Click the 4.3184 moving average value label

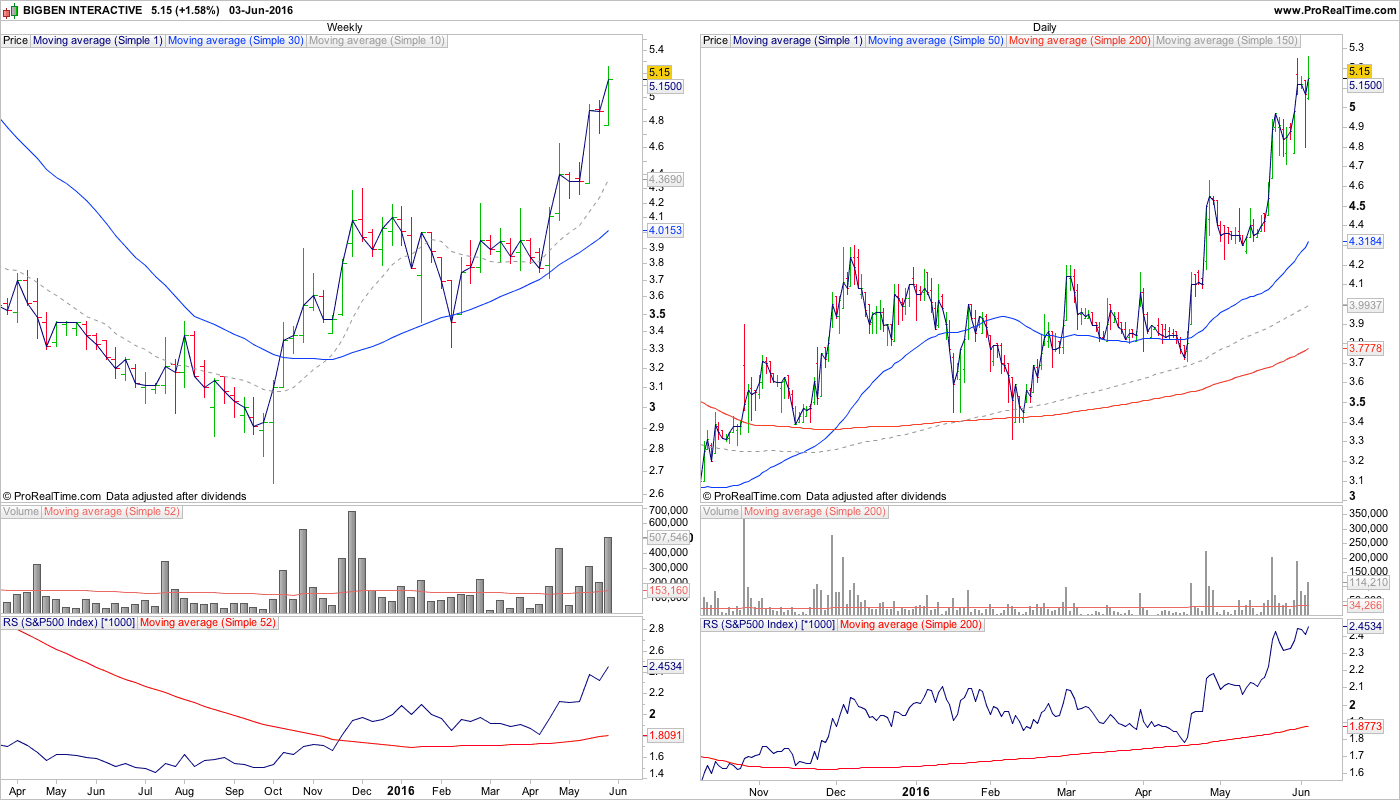tap(1365, 242)
